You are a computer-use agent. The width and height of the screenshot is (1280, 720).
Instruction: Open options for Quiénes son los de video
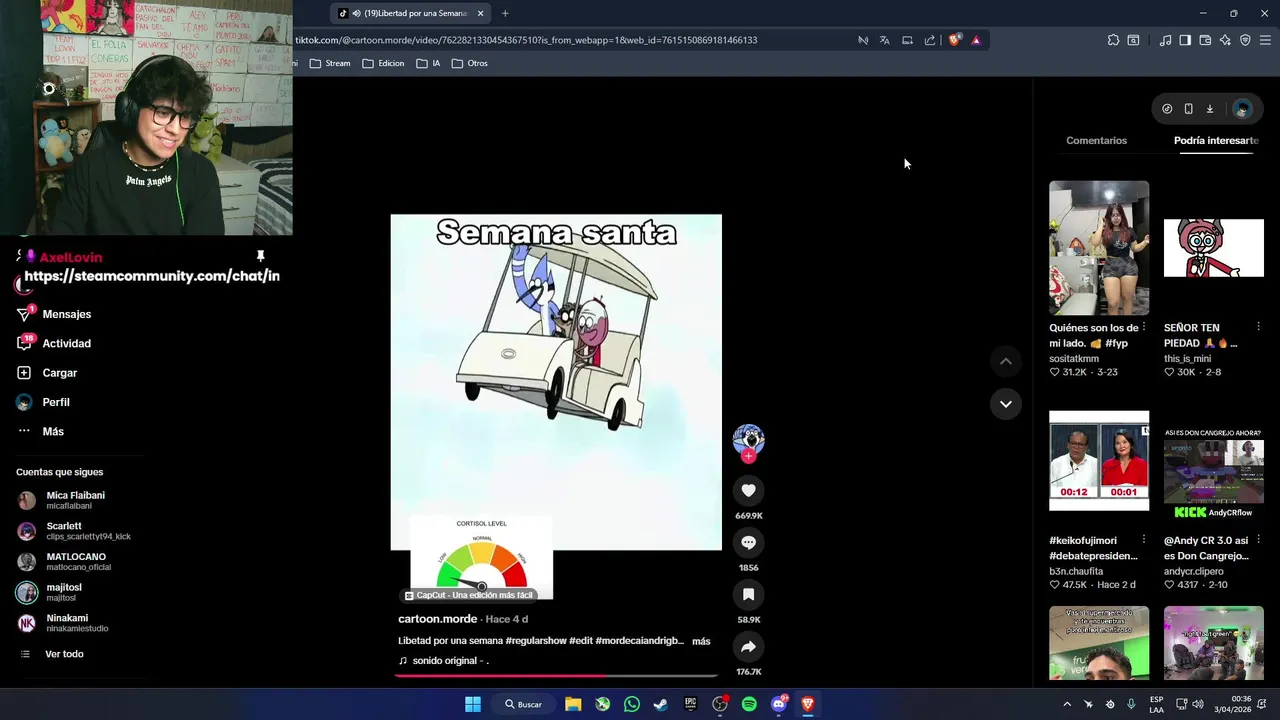1144,327
